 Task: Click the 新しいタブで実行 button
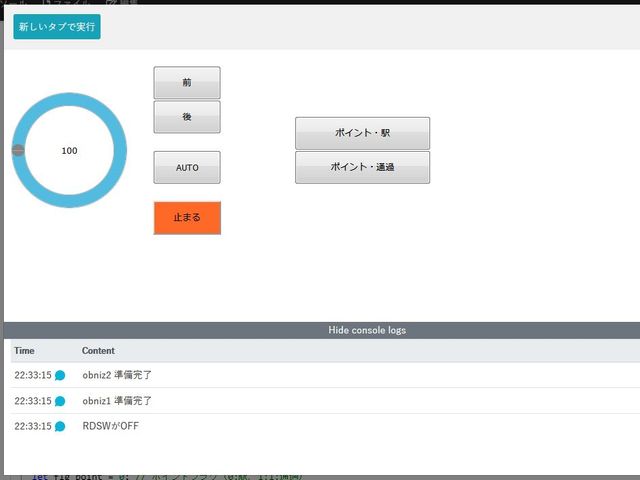click(x=57, y=27)
